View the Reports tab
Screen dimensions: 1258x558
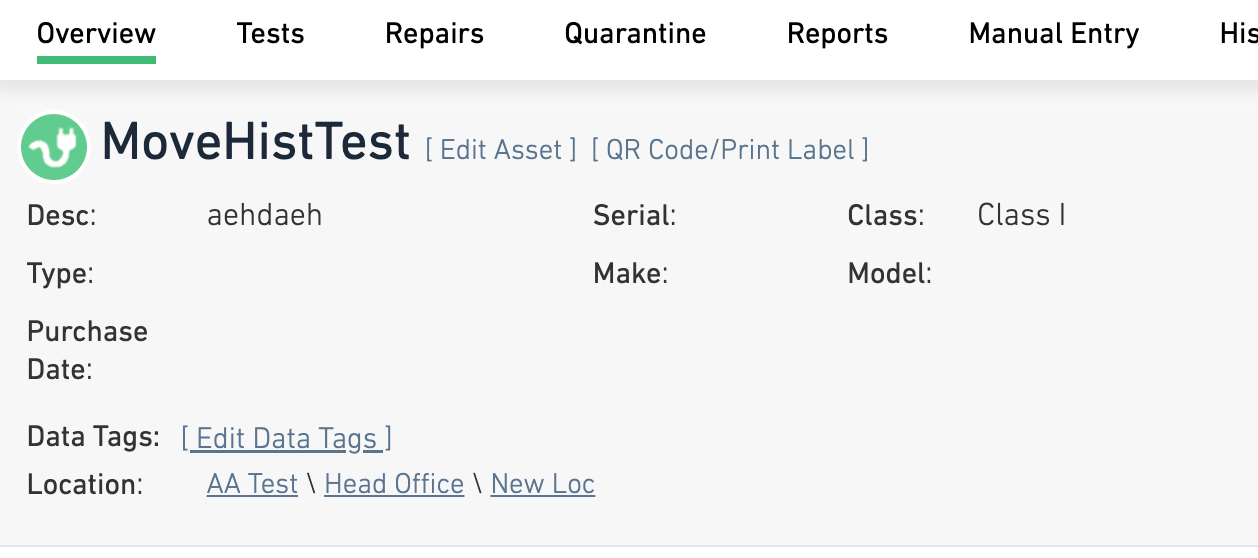pyautogui.click(x=837, y=34)
